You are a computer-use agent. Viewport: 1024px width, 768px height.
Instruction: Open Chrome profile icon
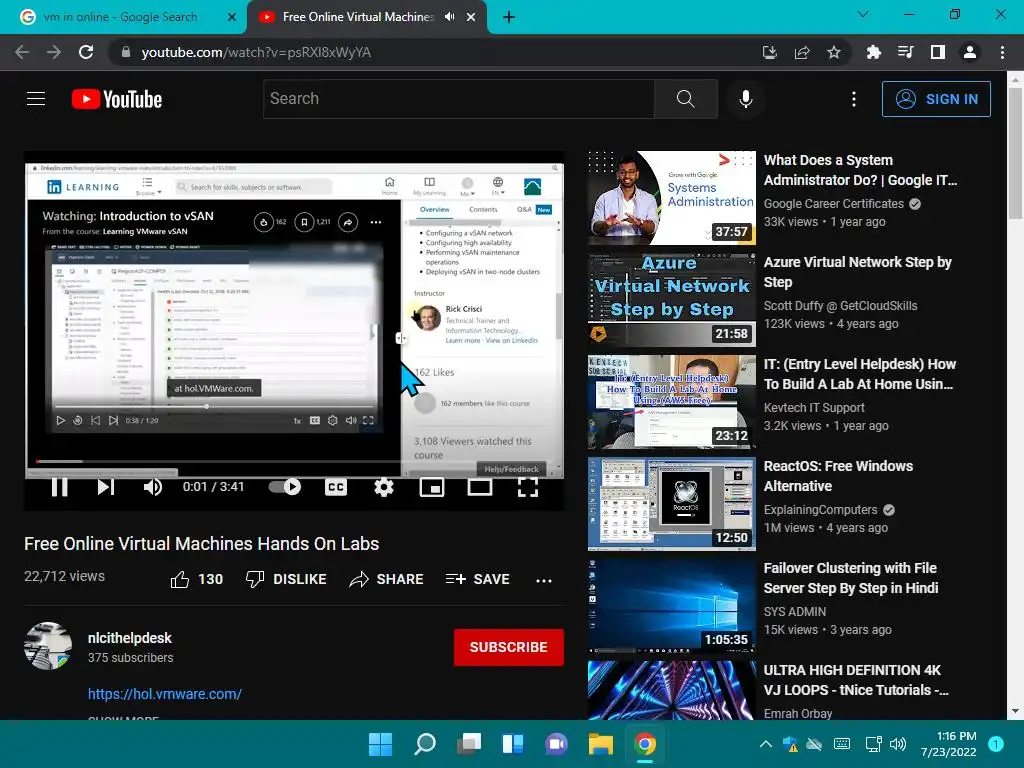[970, 52]
